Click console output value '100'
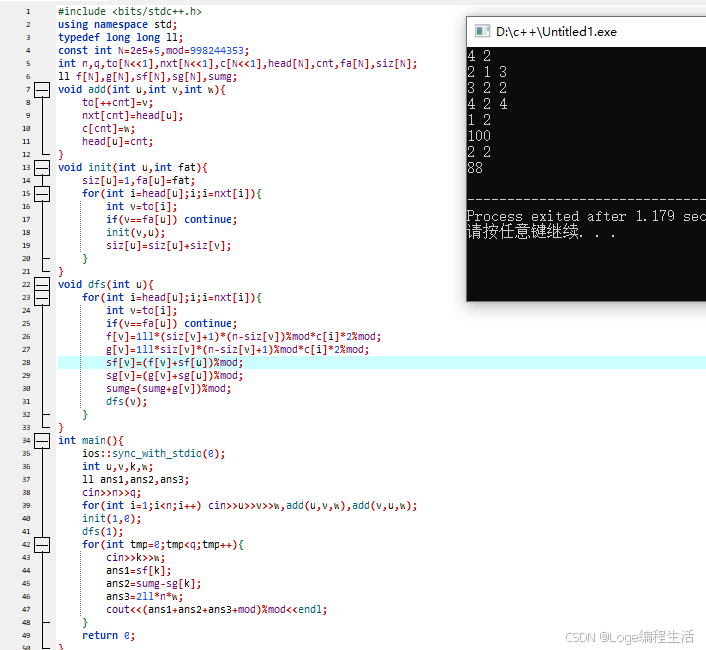The height and width of the screenshot is (650, 706). (x=479, y=136)
